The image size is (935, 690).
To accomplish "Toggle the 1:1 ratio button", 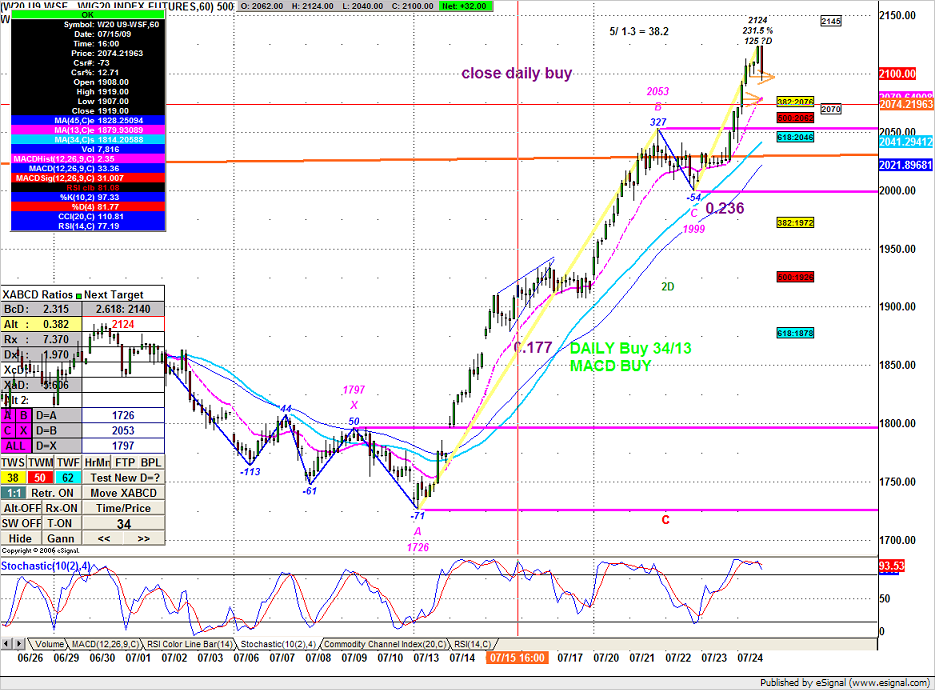I will point(13,493).
